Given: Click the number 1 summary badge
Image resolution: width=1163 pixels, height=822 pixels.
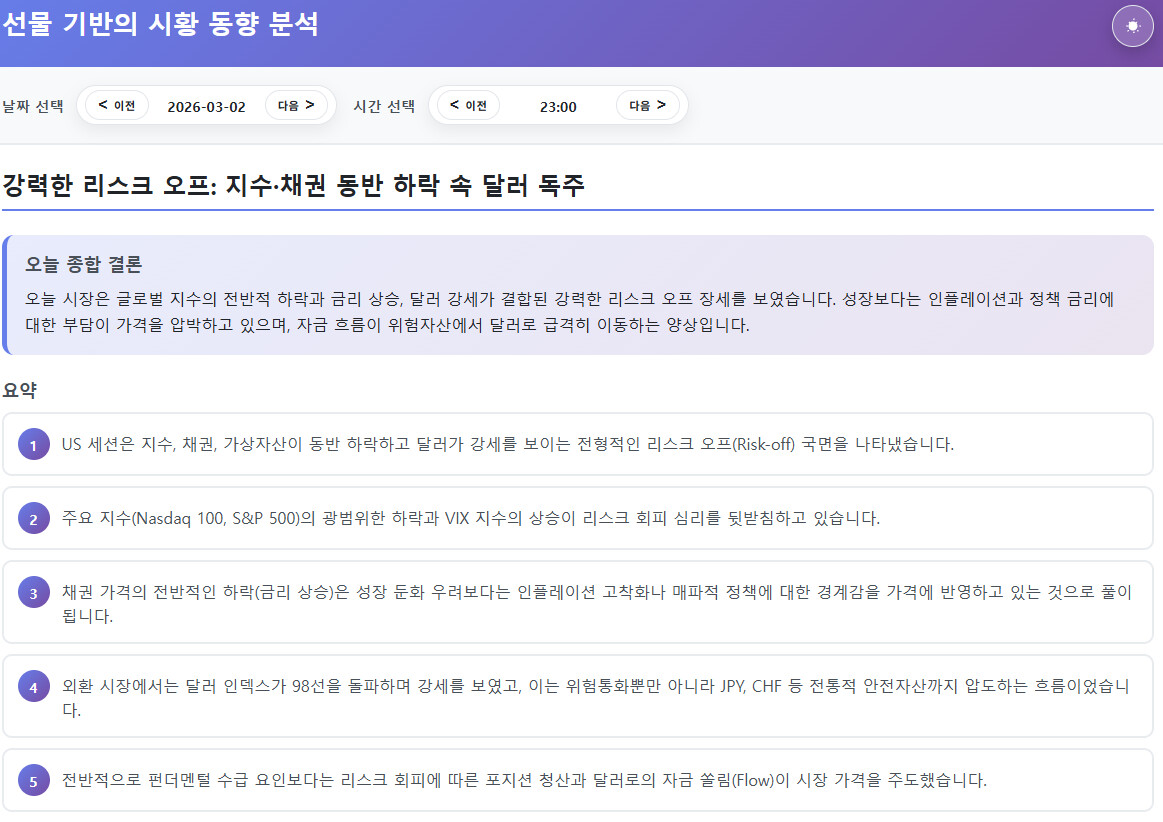Looking at the screenshot, I should coord(33,445).
